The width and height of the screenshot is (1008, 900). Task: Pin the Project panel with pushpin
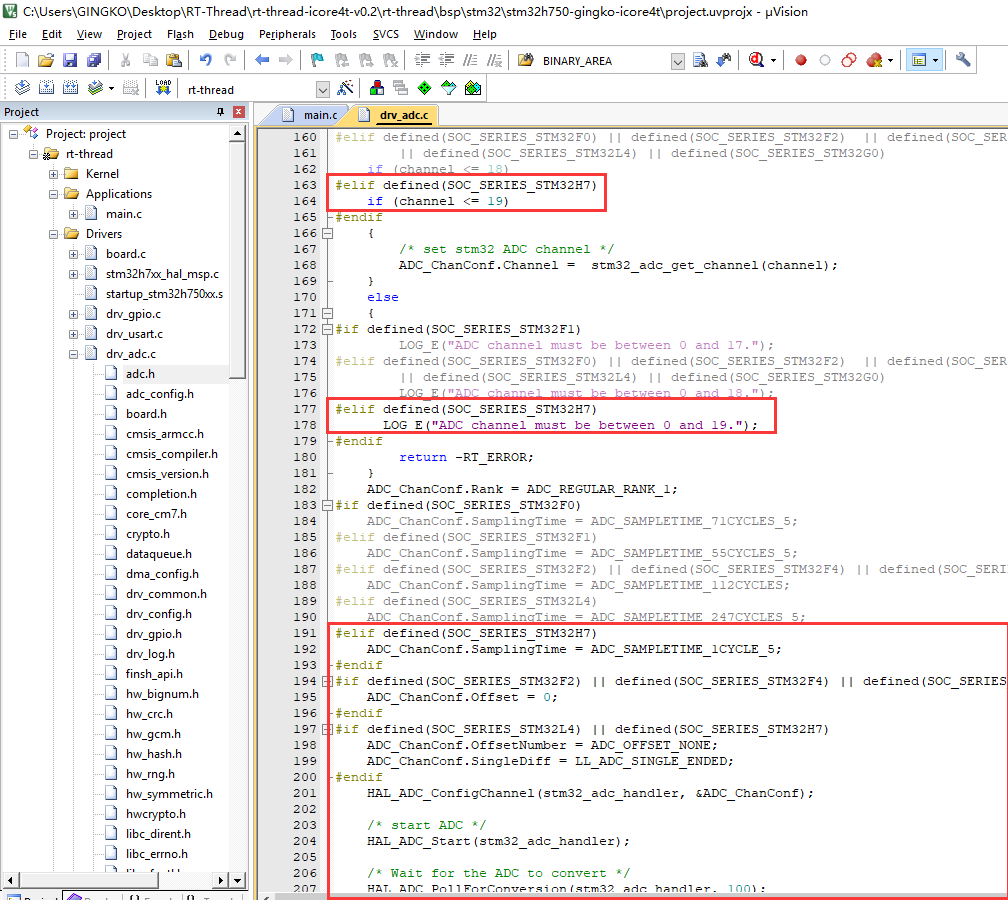click(x=221, y=112)
